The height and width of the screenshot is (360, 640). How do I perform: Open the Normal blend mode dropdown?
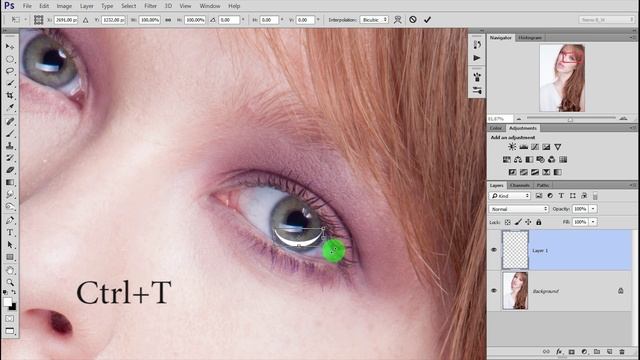coord(518,209)
